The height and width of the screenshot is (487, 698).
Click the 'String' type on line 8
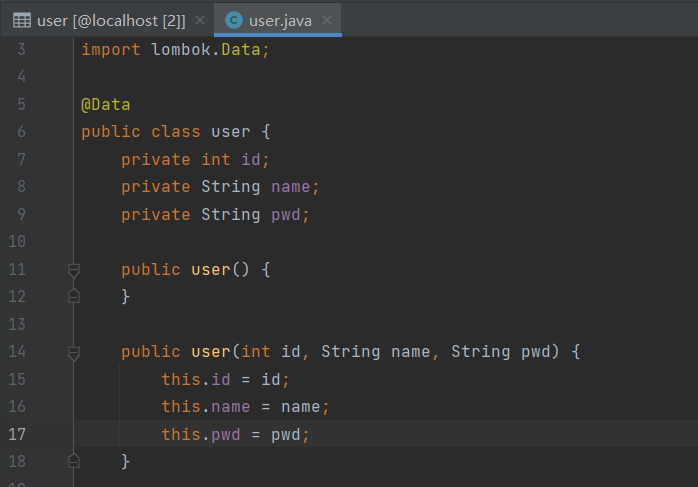(x=231, y=187)
